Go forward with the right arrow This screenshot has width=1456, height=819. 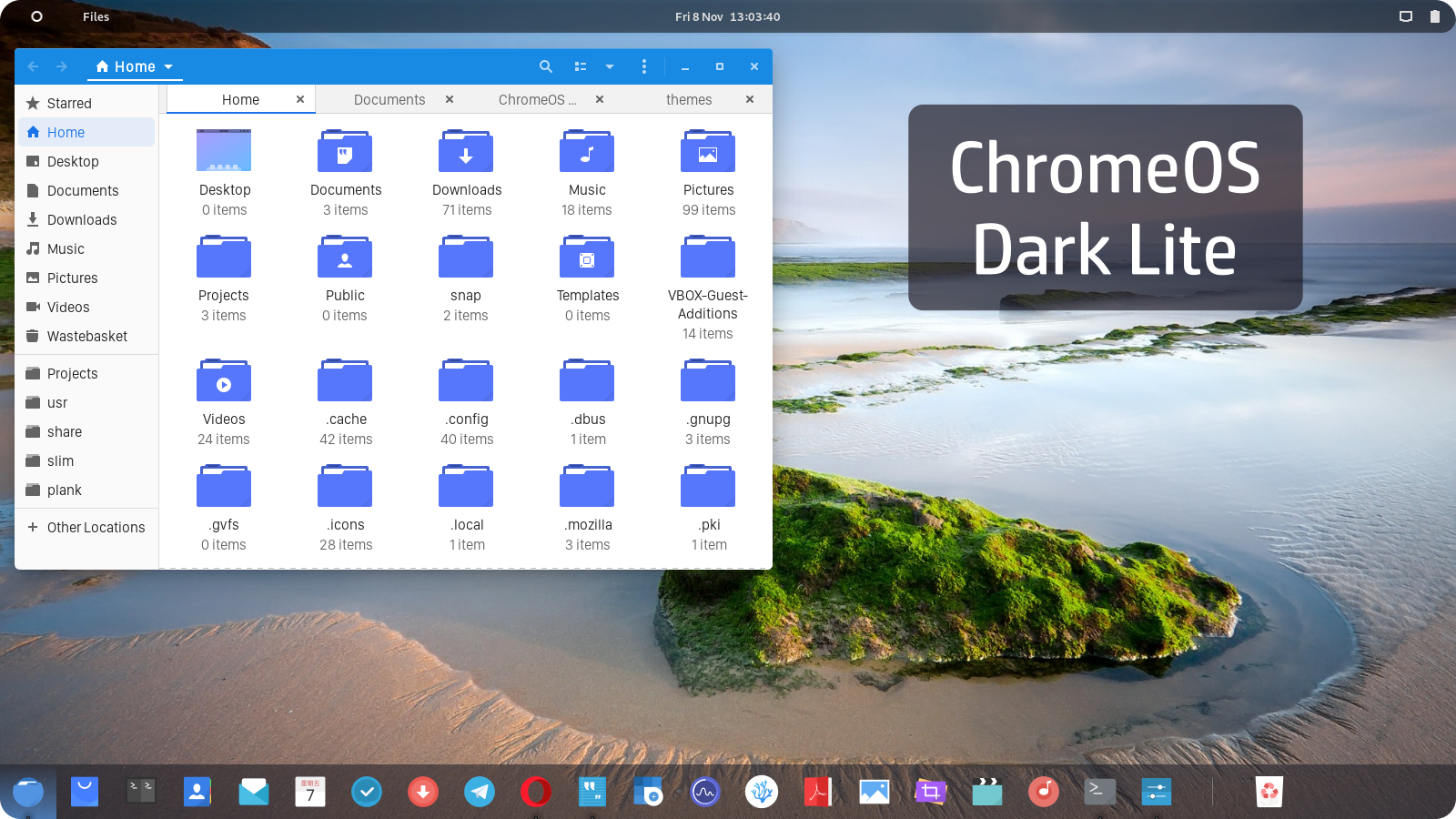click(x=62, y=66)
